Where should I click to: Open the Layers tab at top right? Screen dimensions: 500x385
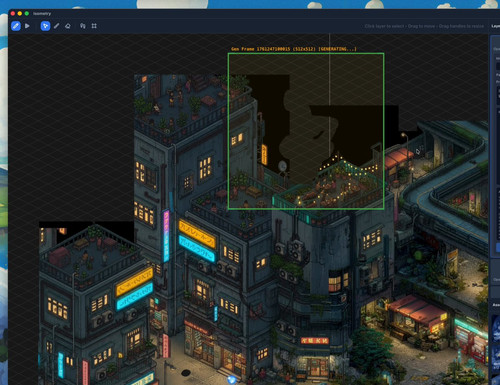tap(496, 26)
